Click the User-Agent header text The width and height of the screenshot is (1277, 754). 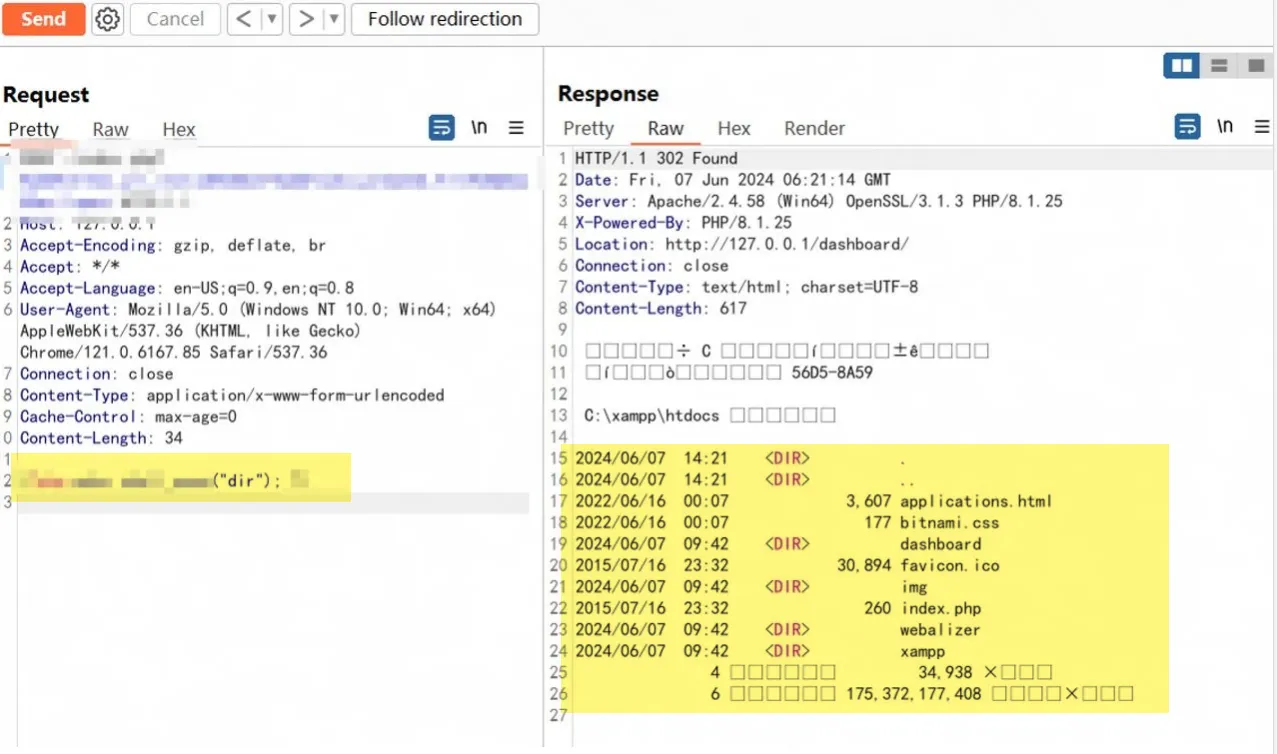pos(258,331)
